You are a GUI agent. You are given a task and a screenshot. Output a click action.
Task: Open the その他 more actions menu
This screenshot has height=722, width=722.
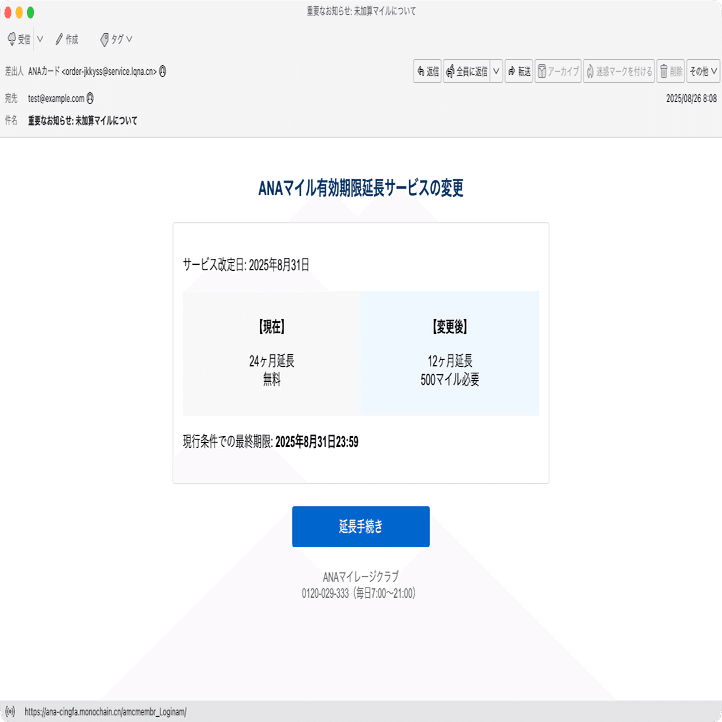[x=703, y=71]
